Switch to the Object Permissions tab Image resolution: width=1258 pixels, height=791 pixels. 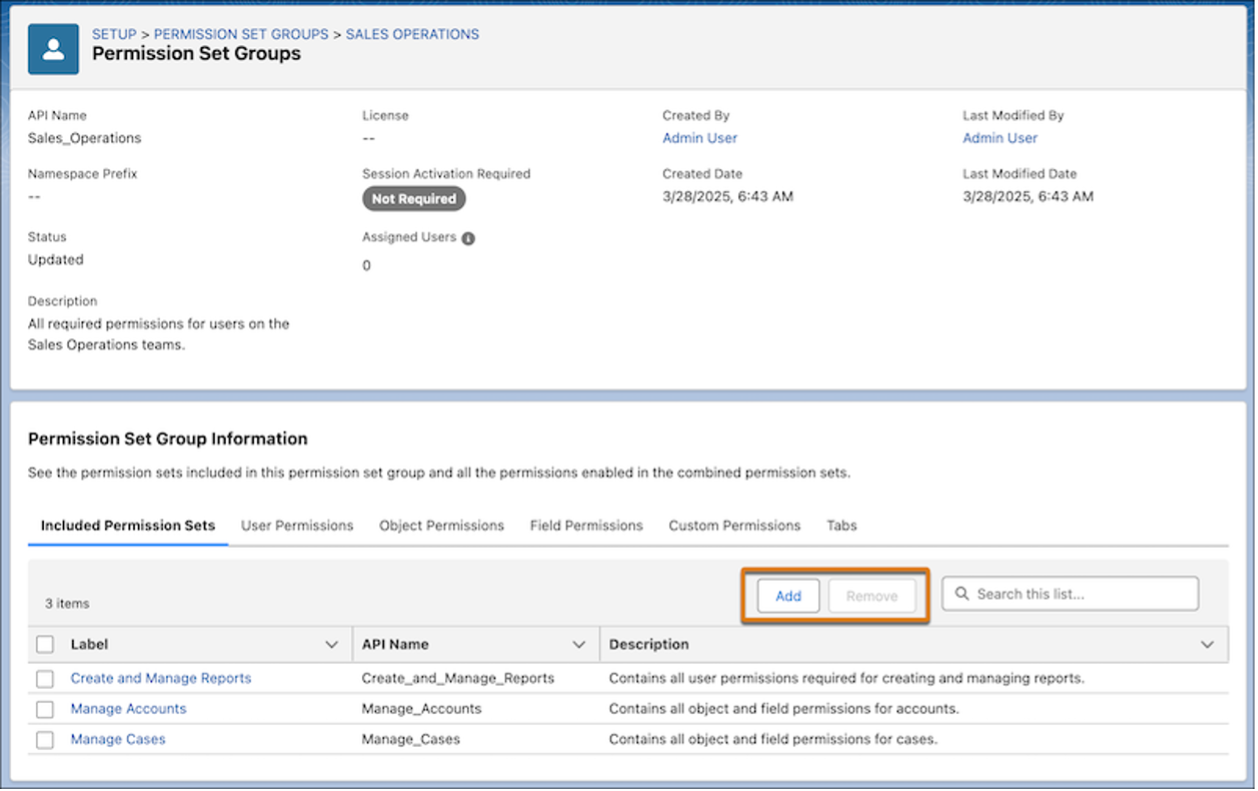(x=442, y=526)
